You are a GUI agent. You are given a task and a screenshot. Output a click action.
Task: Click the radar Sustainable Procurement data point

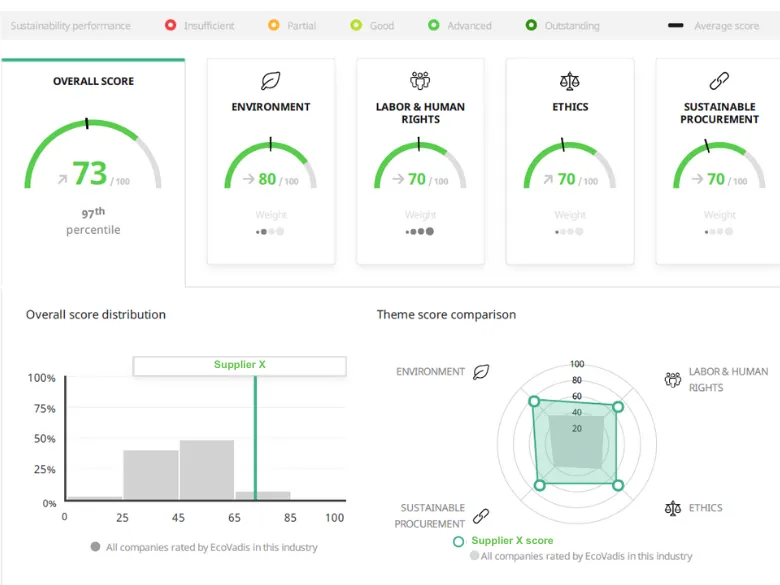[x=539, y=485]
